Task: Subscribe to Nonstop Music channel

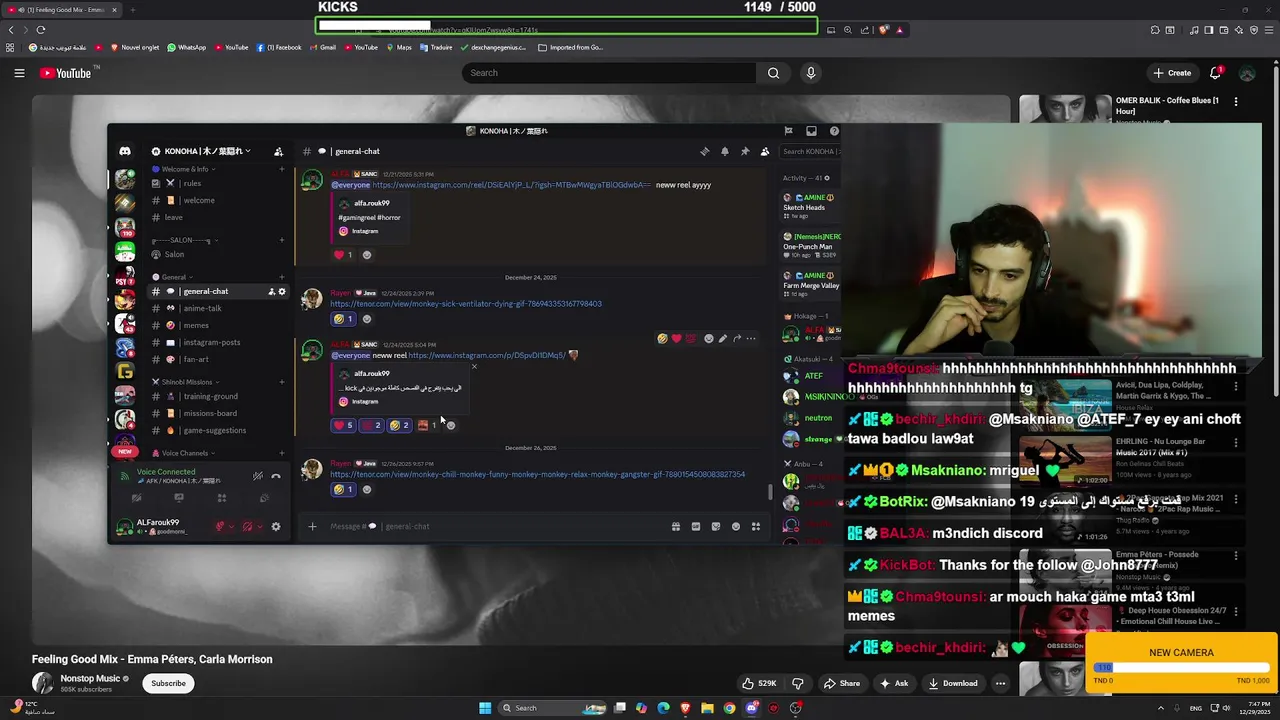Action: point(168,683)
